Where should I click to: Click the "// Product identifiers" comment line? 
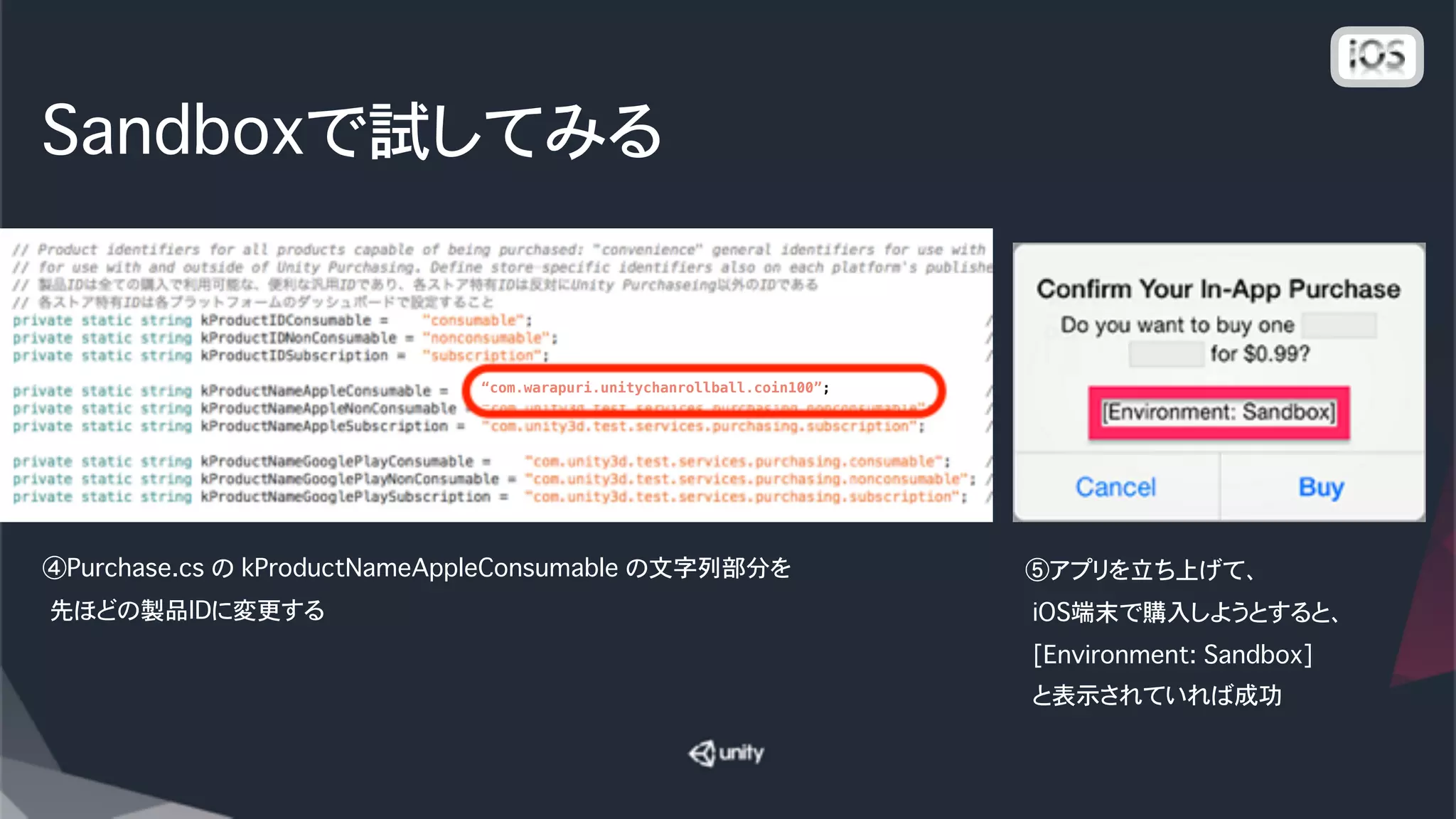click(499, 250)
